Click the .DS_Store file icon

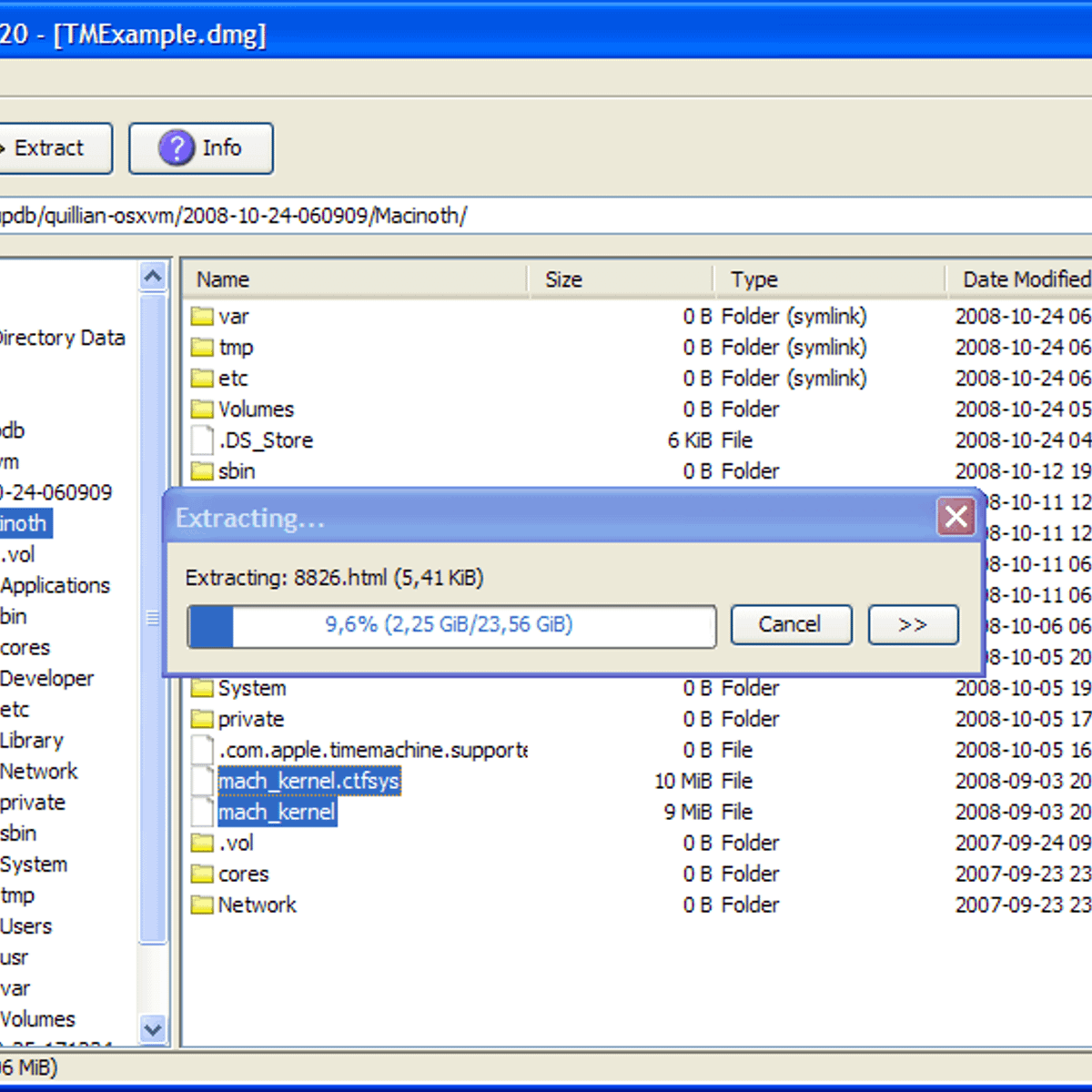202,440
